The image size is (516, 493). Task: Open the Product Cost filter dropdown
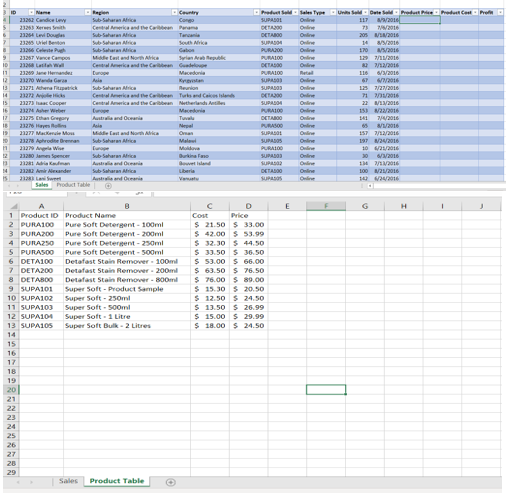(x=475, y=12)
